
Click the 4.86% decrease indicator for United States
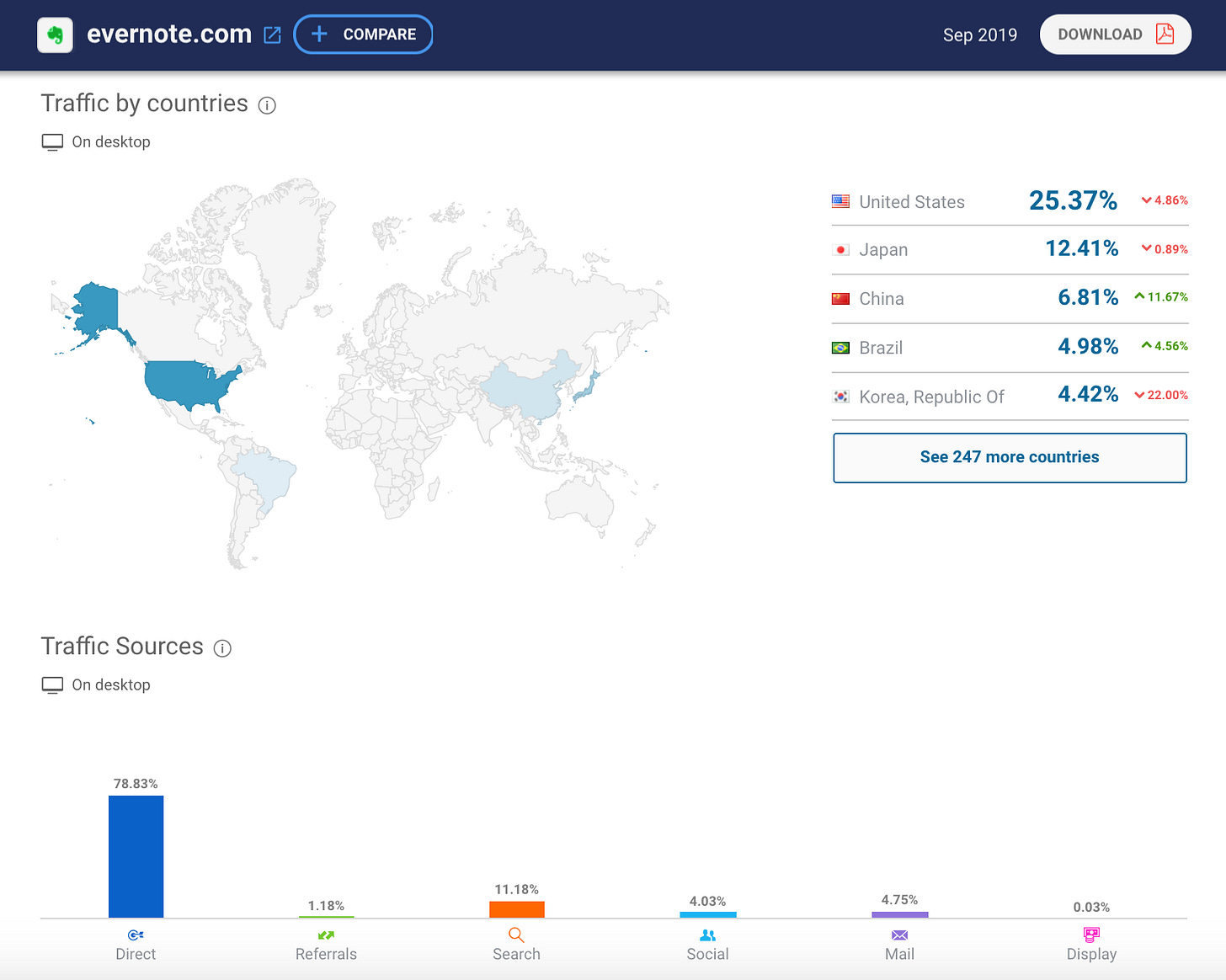click(x=1165, y=200)
